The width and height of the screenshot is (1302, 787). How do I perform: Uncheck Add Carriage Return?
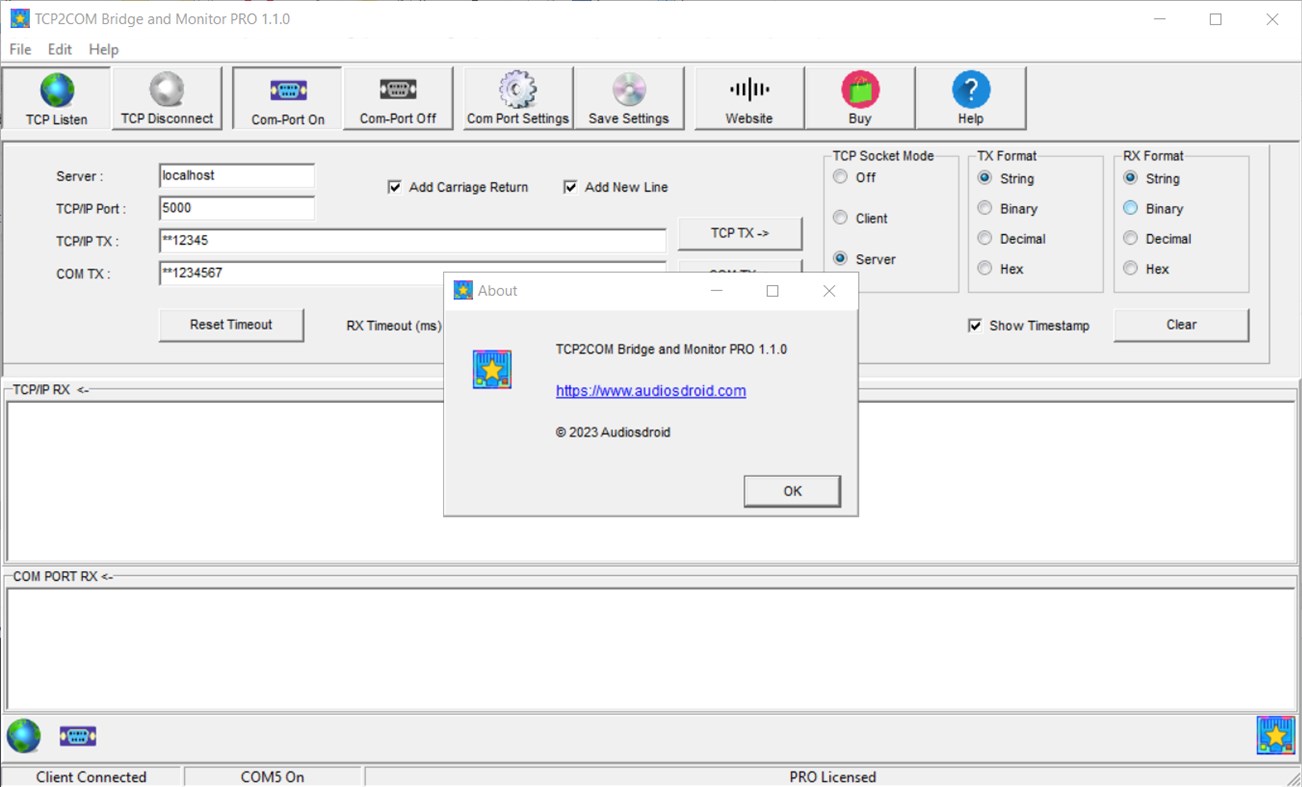[394, 187]
